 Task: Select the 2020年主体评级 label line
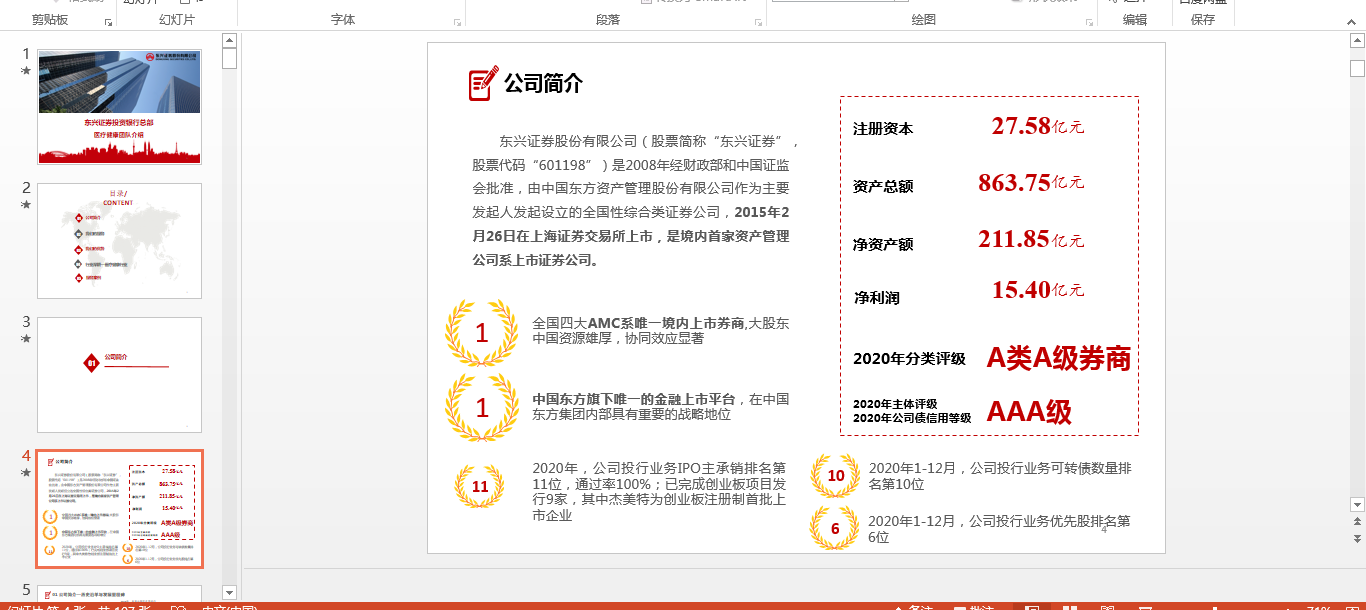click(x=895, y=404)
